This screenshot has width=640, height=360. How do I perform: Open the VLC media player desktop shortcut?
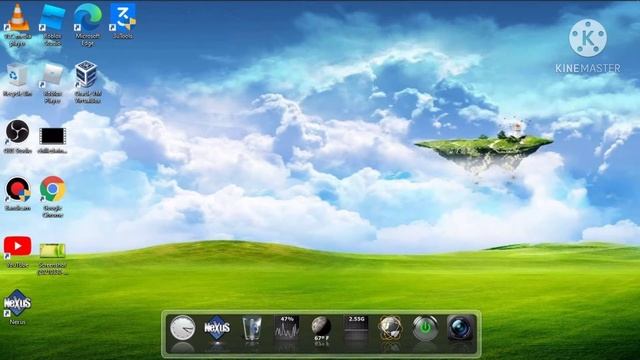click(x=18, y=24)
